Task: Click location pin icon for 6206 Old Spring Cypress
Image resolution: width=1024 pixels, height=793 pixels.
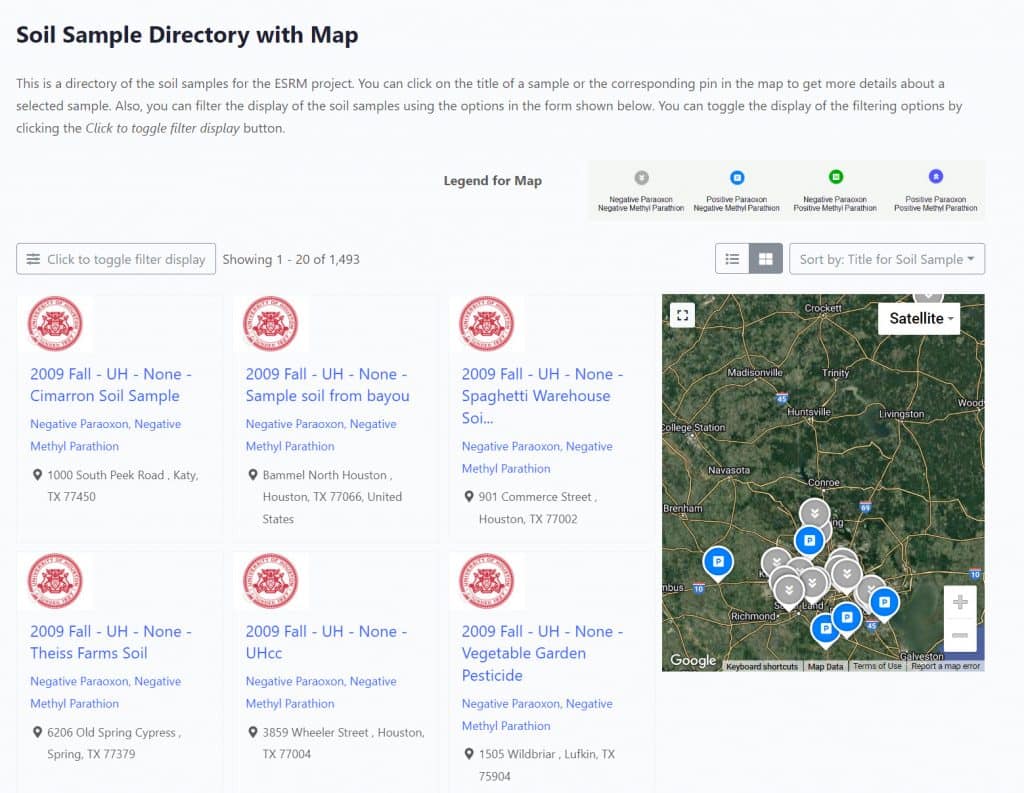Action: pyautogui.click(x=37, y=732)
